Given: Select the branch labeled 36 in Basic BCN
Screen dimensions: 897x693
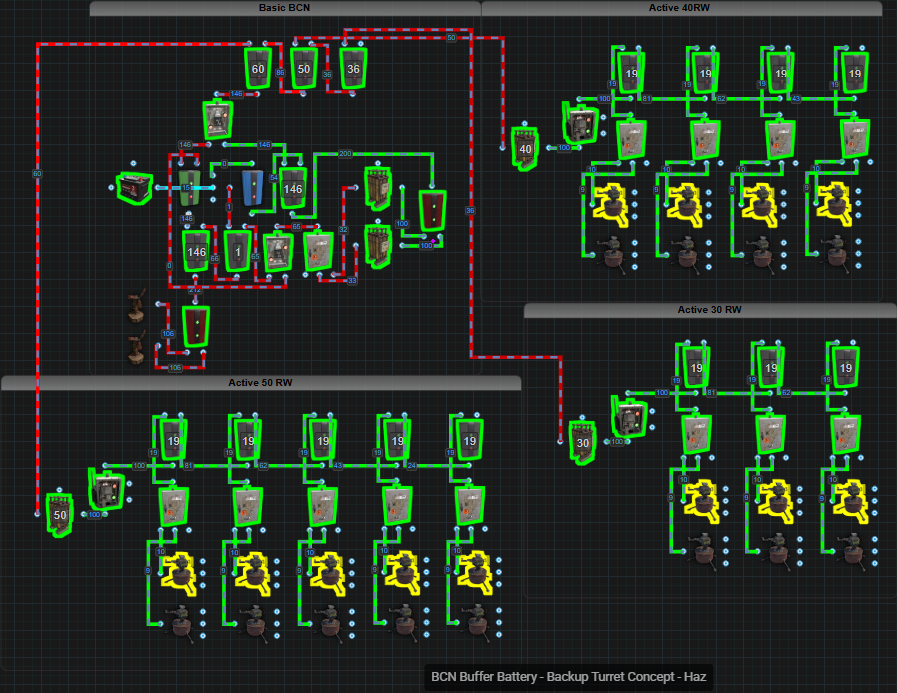Looking at the screenshot, I should click(x=353, y=68).
